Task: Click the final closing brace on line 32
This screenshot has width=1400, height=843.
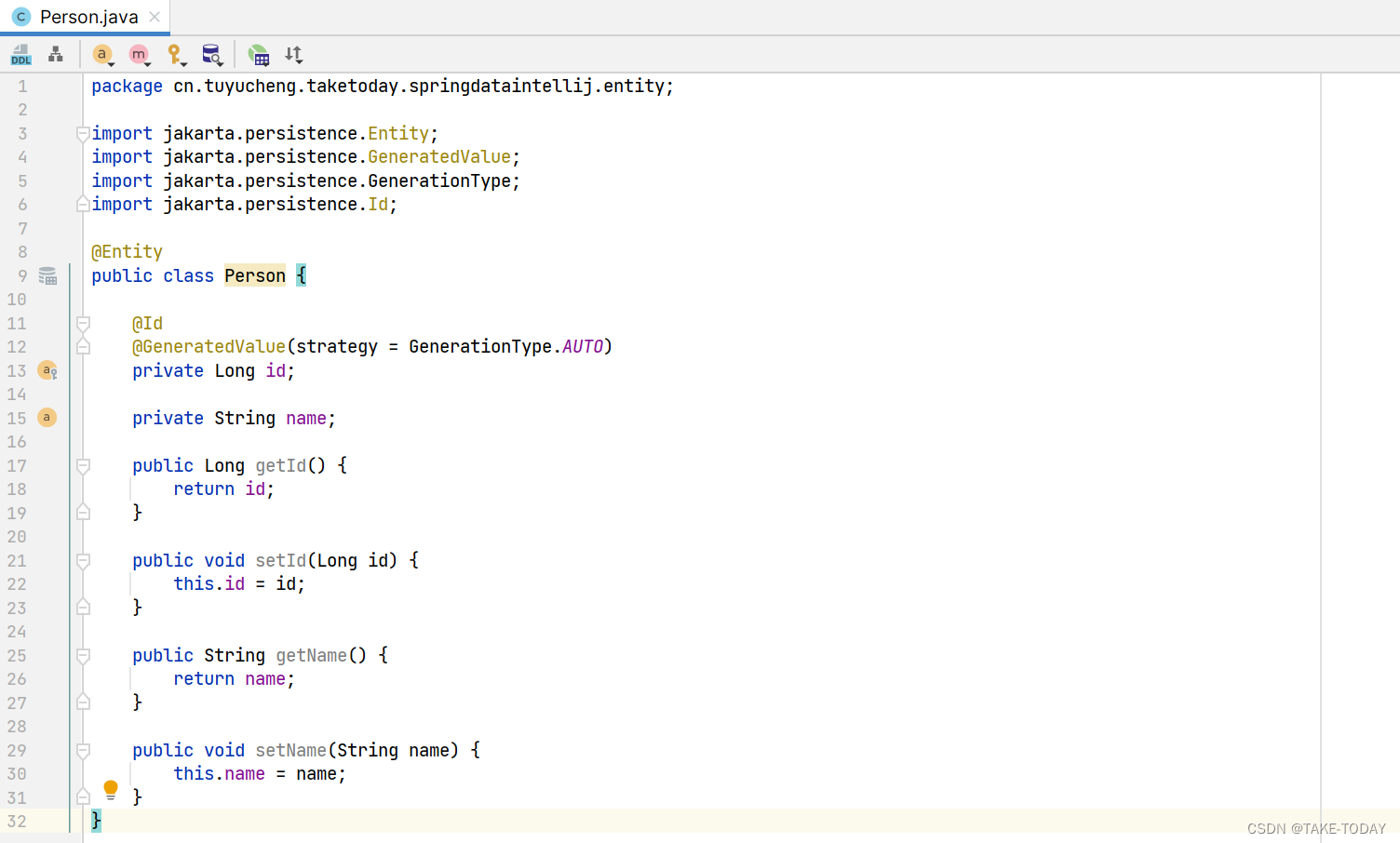Action: coord(96,821)
